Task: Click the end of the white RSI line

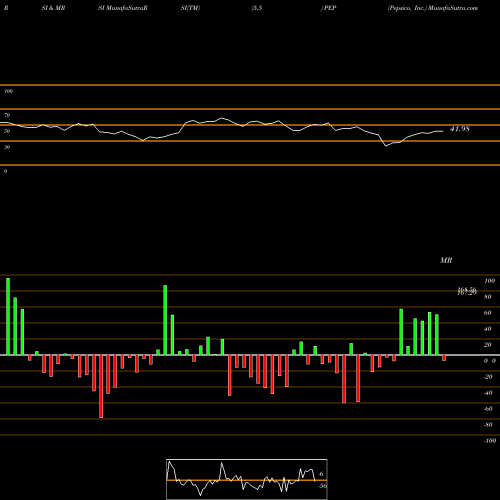Action: pyautogui.click(x=443, y=131)
